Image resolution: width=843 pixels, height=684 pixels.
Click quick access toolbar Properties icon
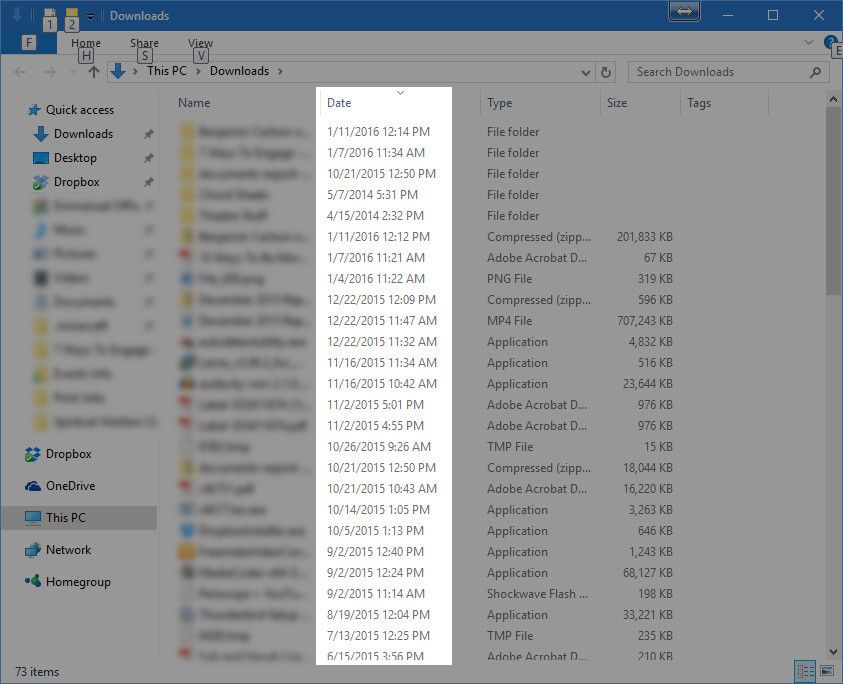tap(49, 15)
